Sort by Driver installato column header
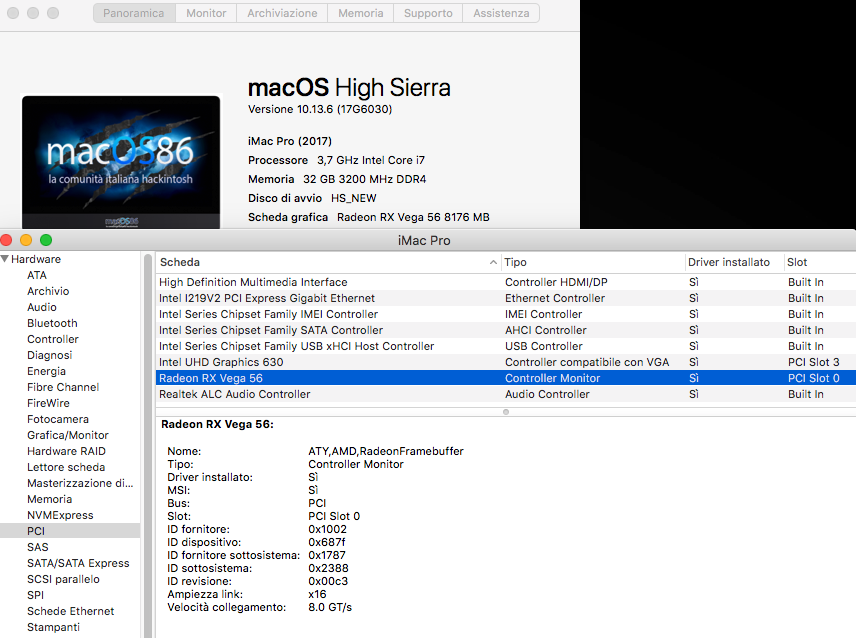Screen dimensions: 856x638 [734, 263]
